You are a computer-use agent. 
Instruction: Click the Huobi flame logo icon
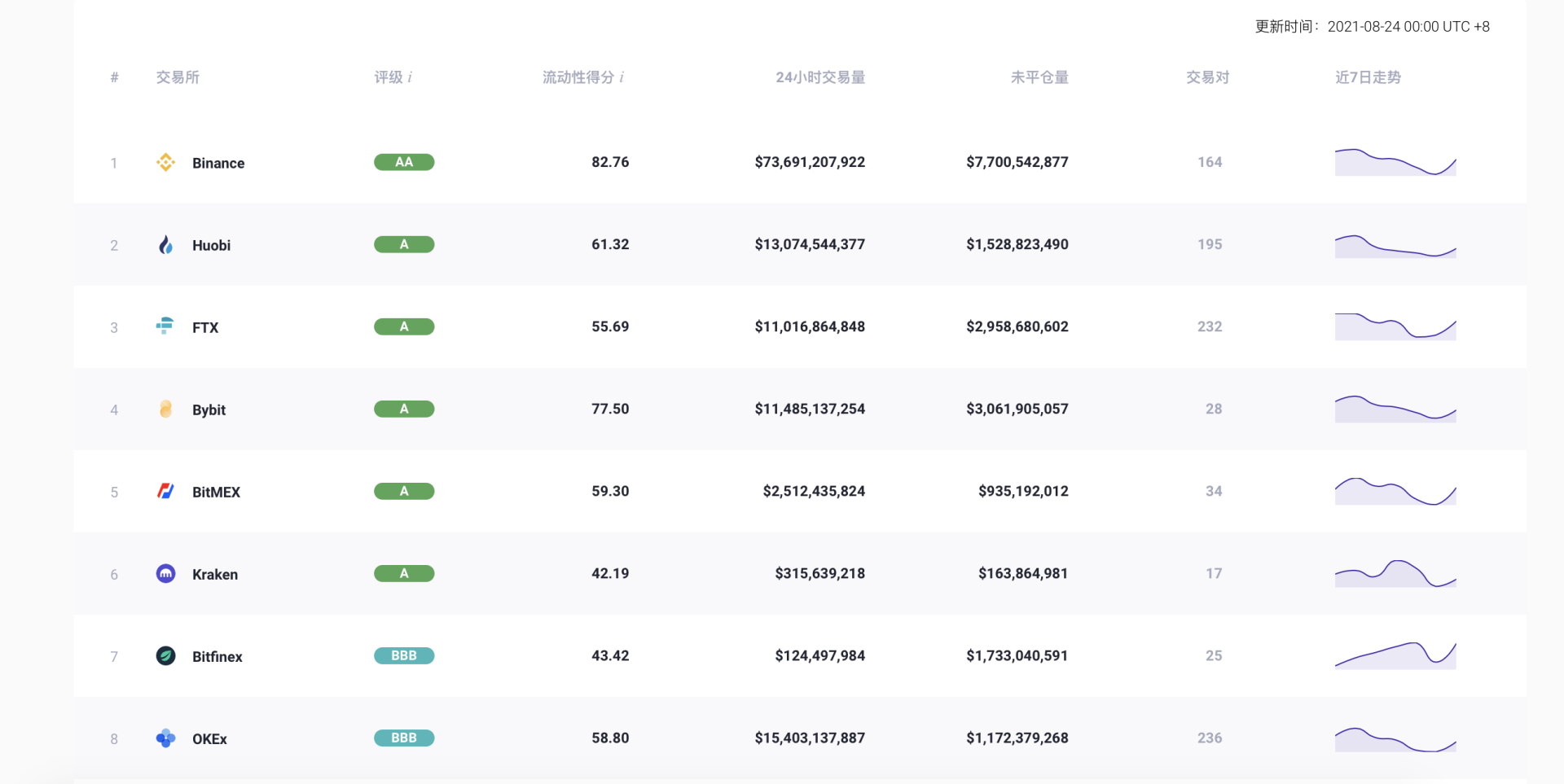[165, 244]
